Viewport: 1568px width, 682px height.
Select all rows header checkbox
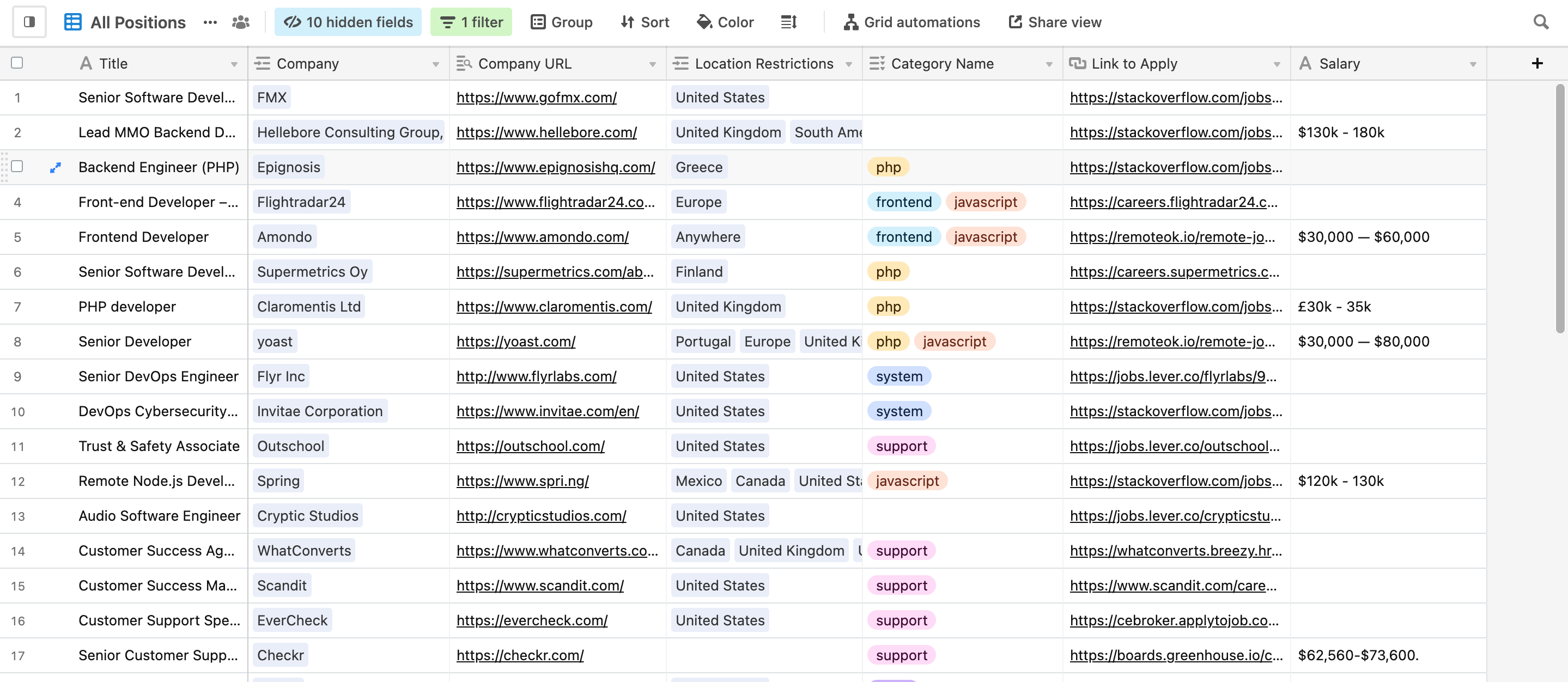pyautogui.click(x=17, y=63)
